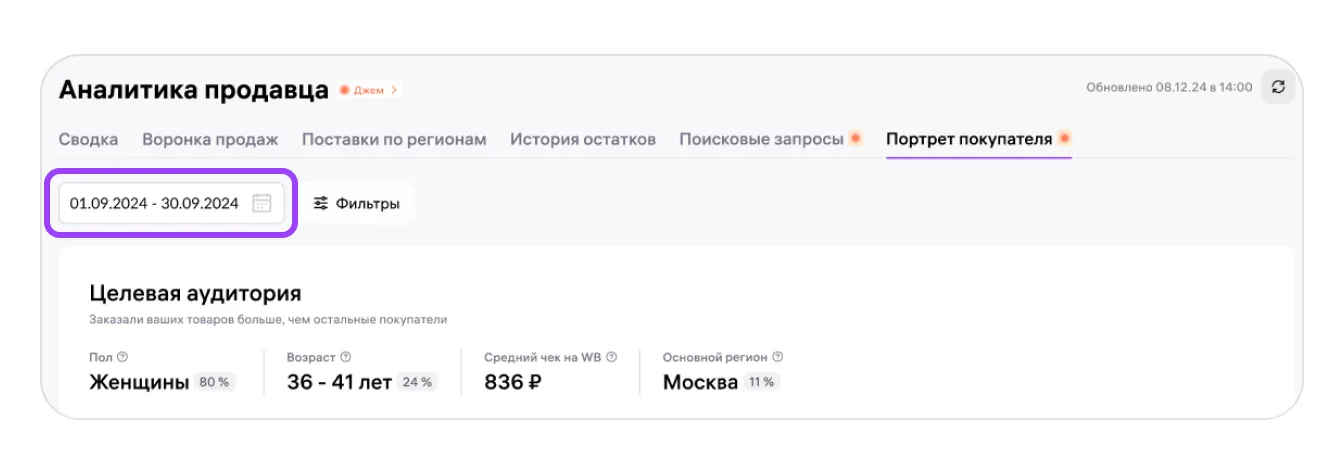Click the date range input field
1344x474 pixels.
[154, 204]
